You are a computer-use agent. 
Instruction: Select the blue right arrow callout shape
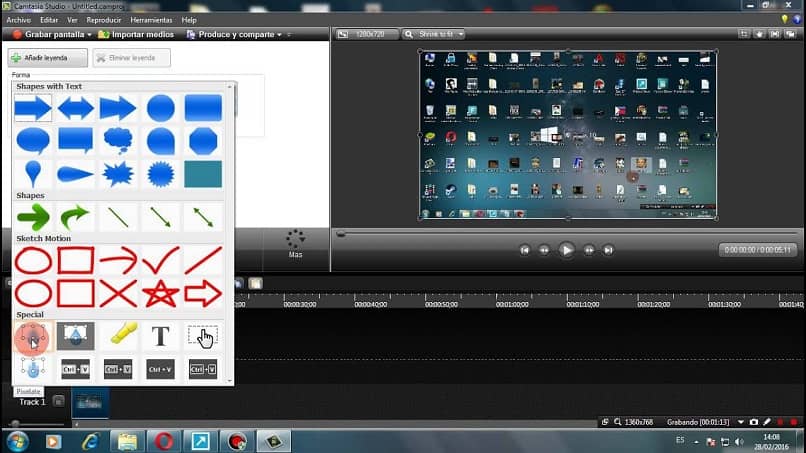[x=33, y=108]
